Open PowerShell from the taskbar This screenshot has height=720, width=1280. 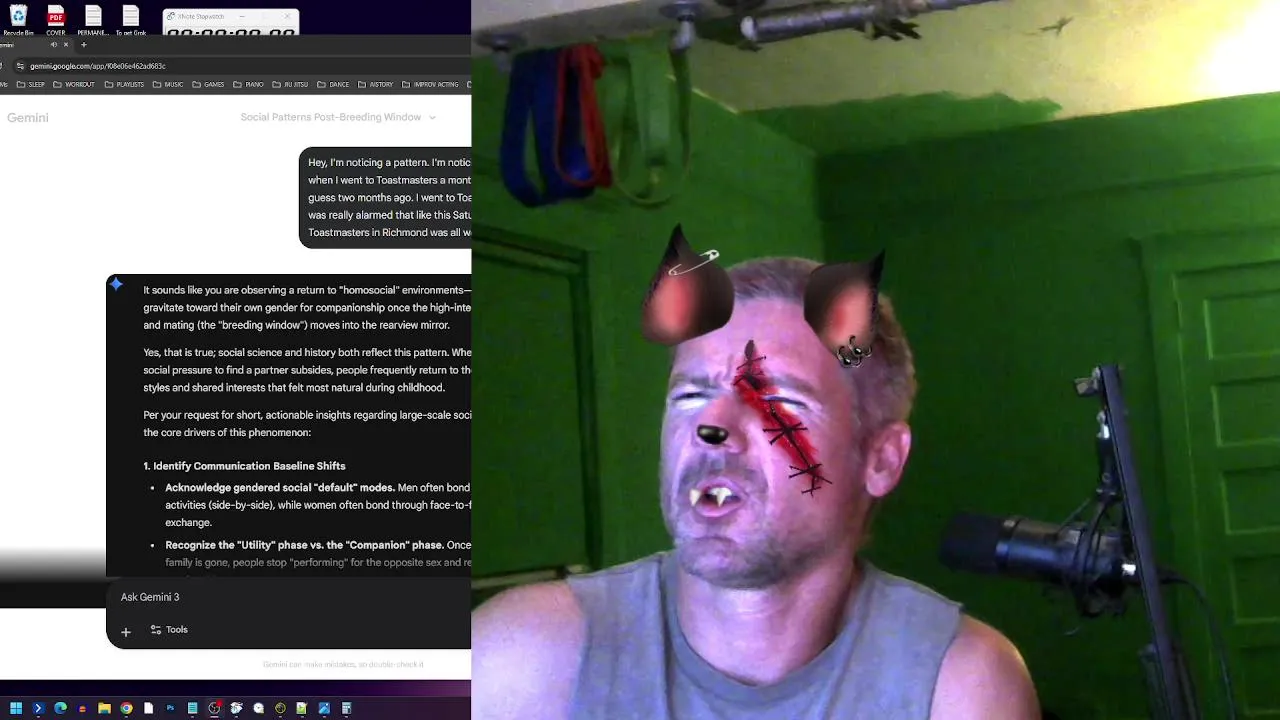tap(39, 708)
